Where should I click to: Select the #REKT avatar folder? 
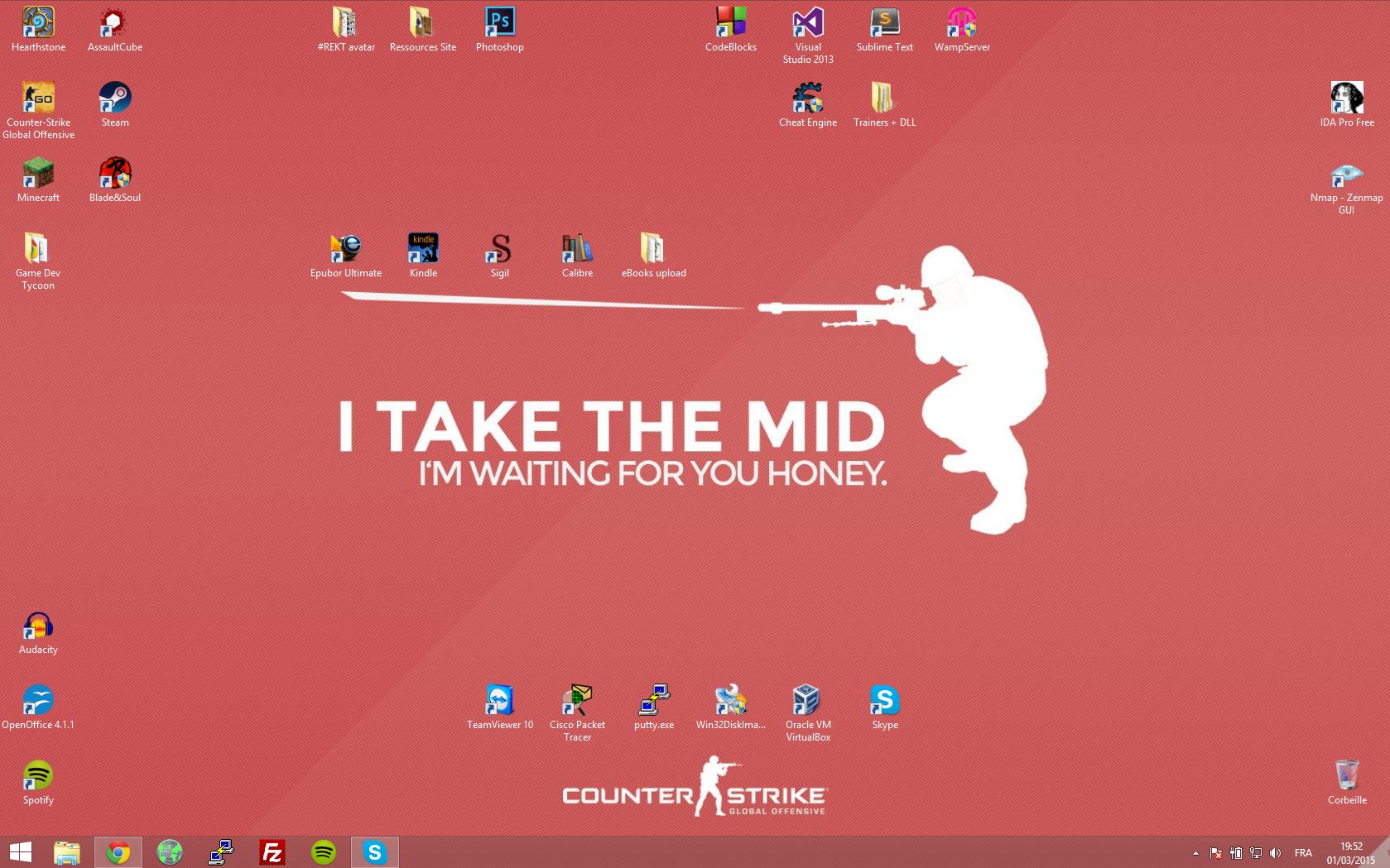(x=346, y=30)
